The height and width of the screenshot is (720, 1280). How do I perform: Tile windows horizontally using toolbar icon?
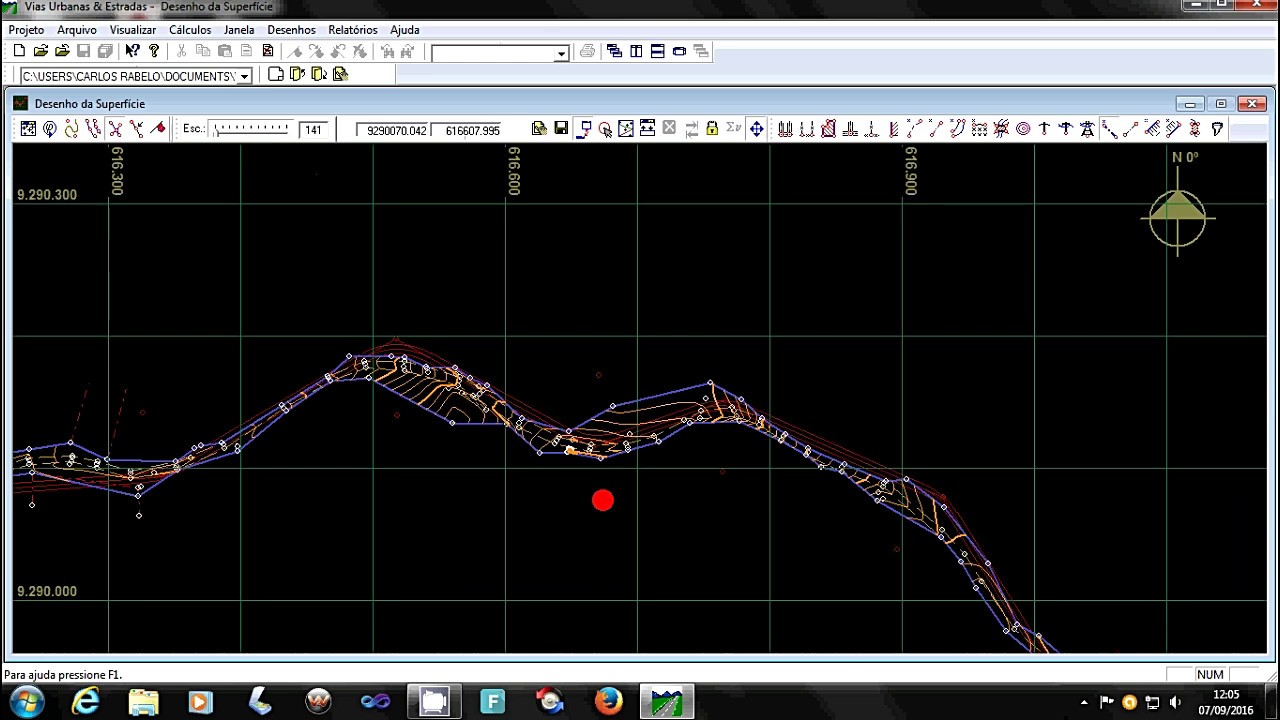658,52
